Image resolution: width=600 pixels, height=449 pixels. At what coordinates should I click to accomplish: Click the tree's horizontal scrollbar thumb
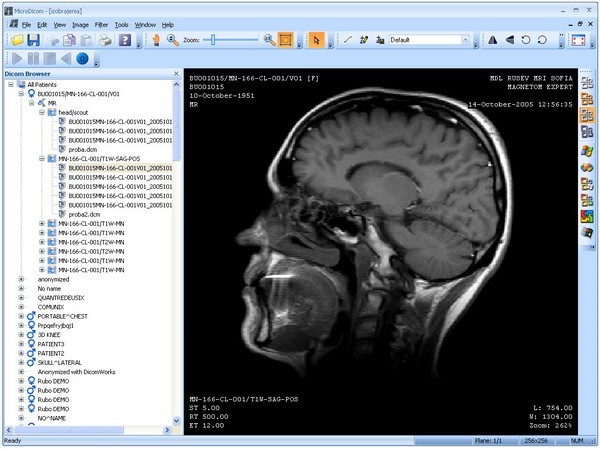click(x=68, y=430)
